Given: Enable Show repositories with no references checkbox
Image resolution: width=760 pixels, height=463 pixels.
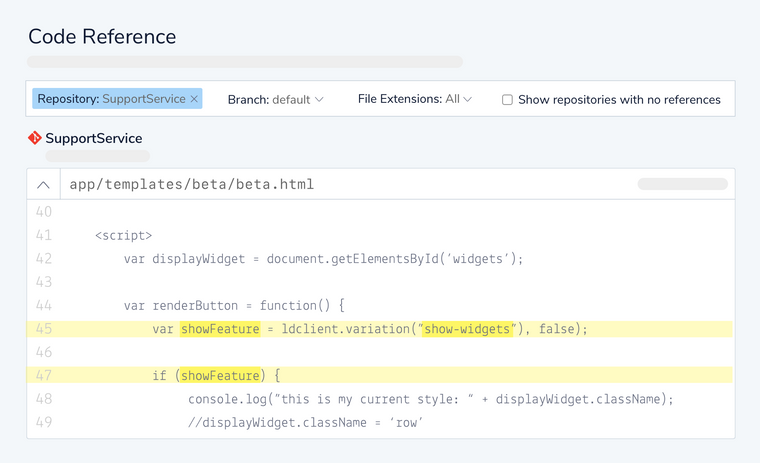Looking at the screenshot, I should point(507,100).
